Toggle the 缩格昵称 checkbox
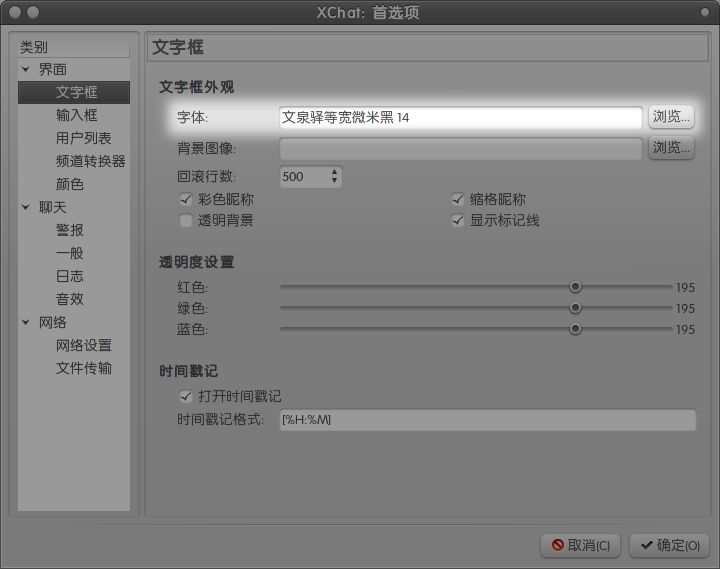The height and width of the screenshot is (569, 720). (x=458, y=199)
